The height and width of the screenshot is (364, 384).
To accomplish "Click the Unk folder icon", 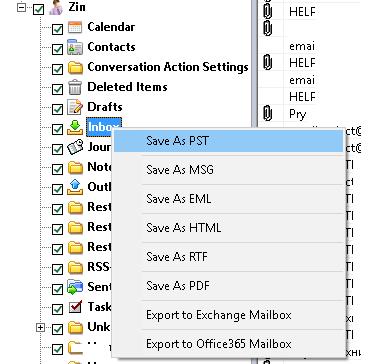I will [x=75, y=327].
